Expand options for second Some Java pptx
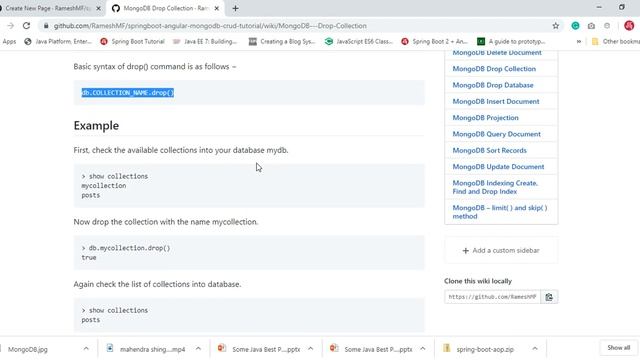 pos(422,349)
